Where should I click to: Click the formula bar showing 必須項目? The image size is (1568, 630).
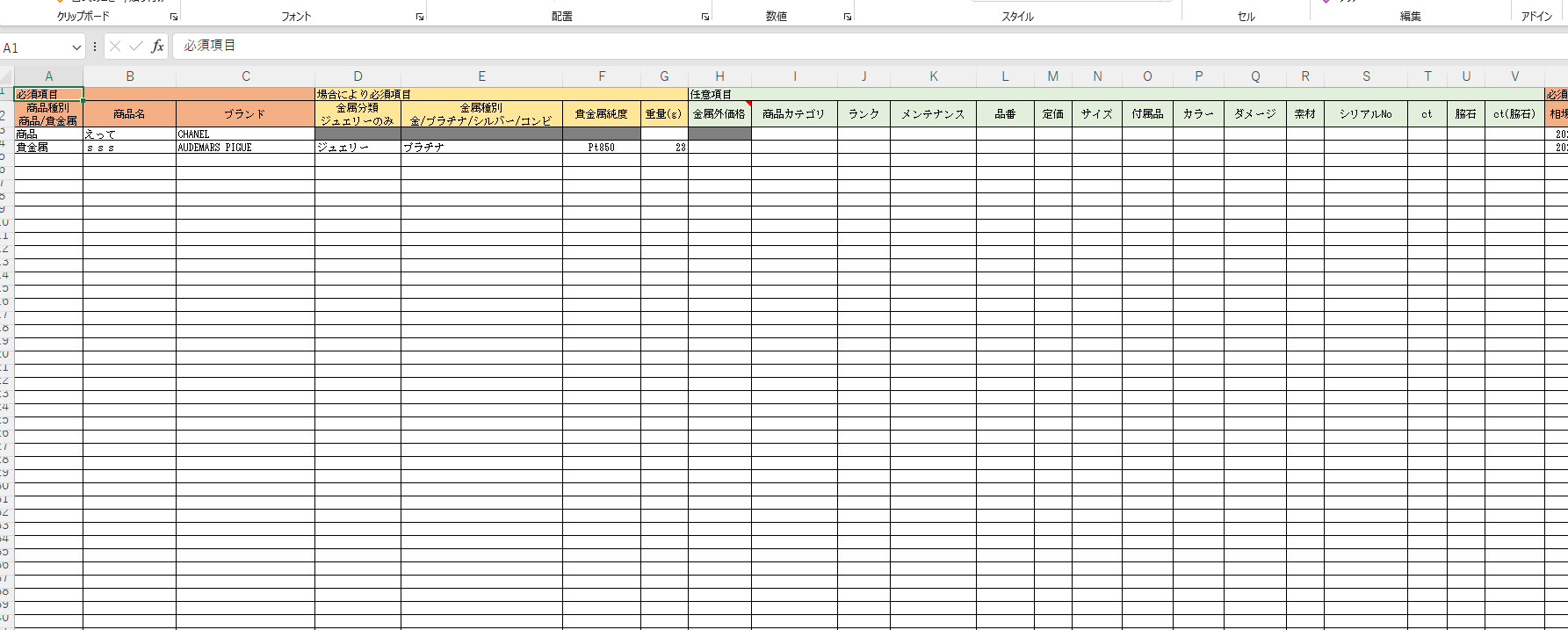click(868, 46)
